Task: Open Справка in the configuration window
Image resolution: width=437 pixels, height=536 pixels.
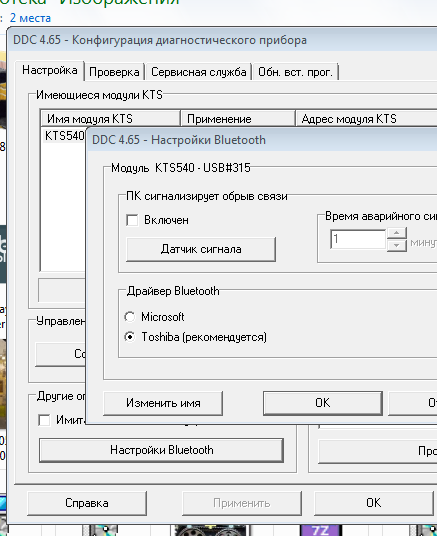Action: [87, 503]
